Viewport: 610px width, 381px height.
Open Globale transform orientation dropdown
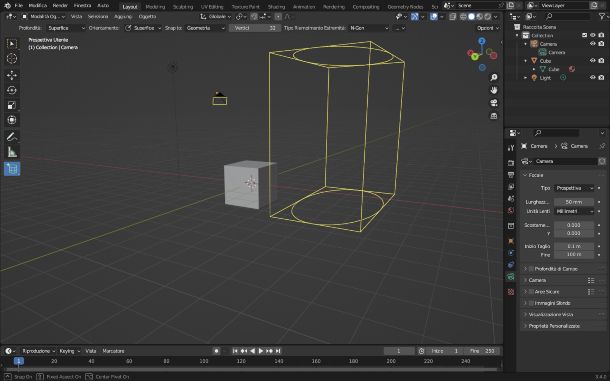[216, 17]
